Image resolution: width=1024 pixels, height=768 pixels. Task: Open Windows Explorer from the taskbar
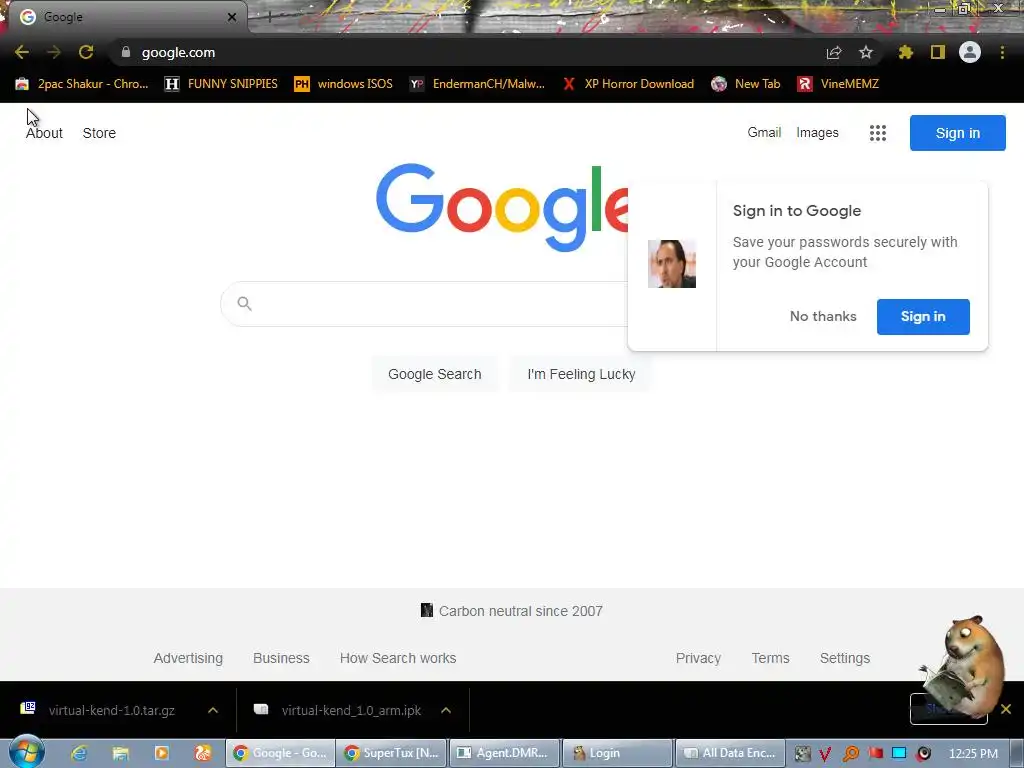pos(120,753)
